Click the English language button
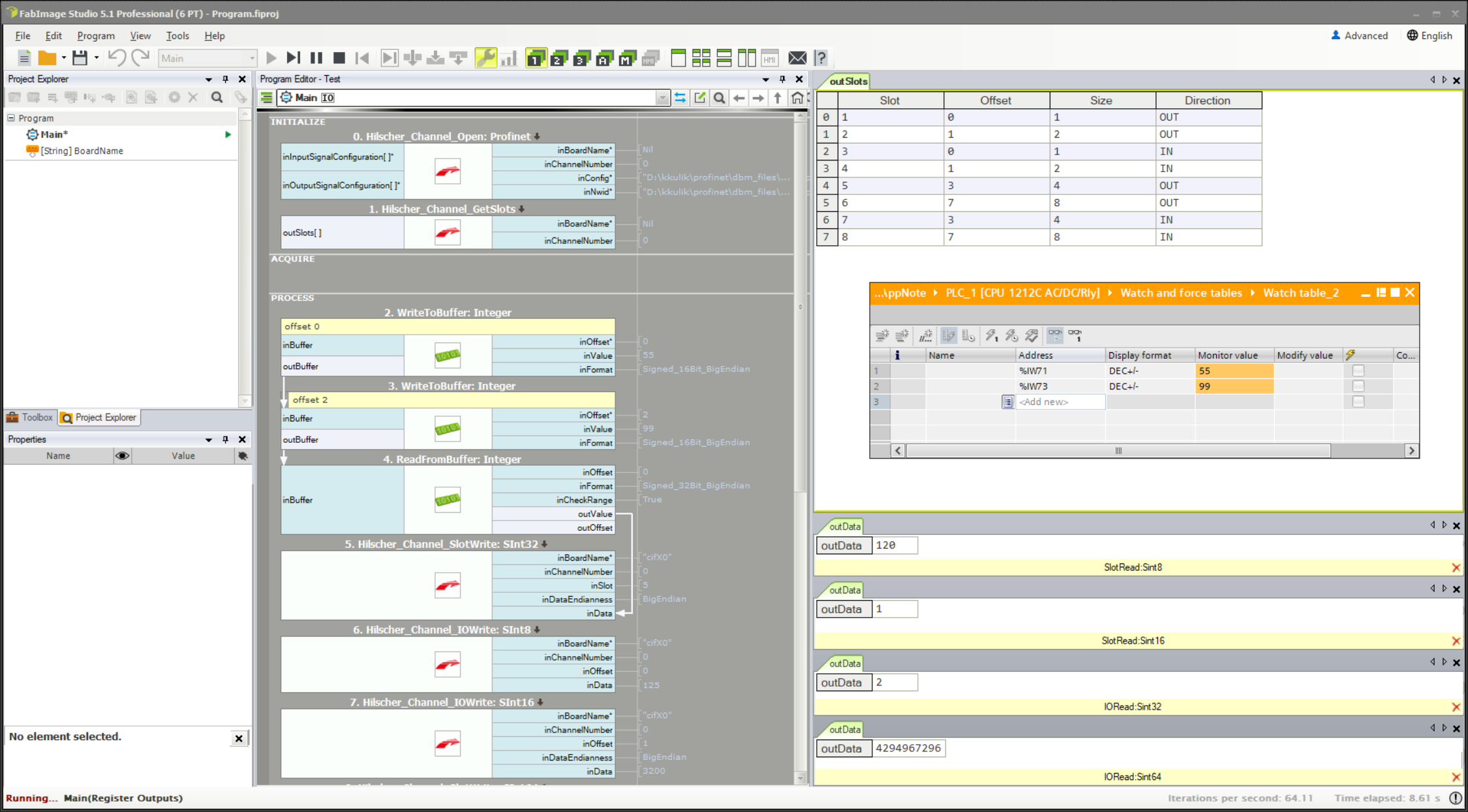 pyautogui.click(x=1430, y=36)
